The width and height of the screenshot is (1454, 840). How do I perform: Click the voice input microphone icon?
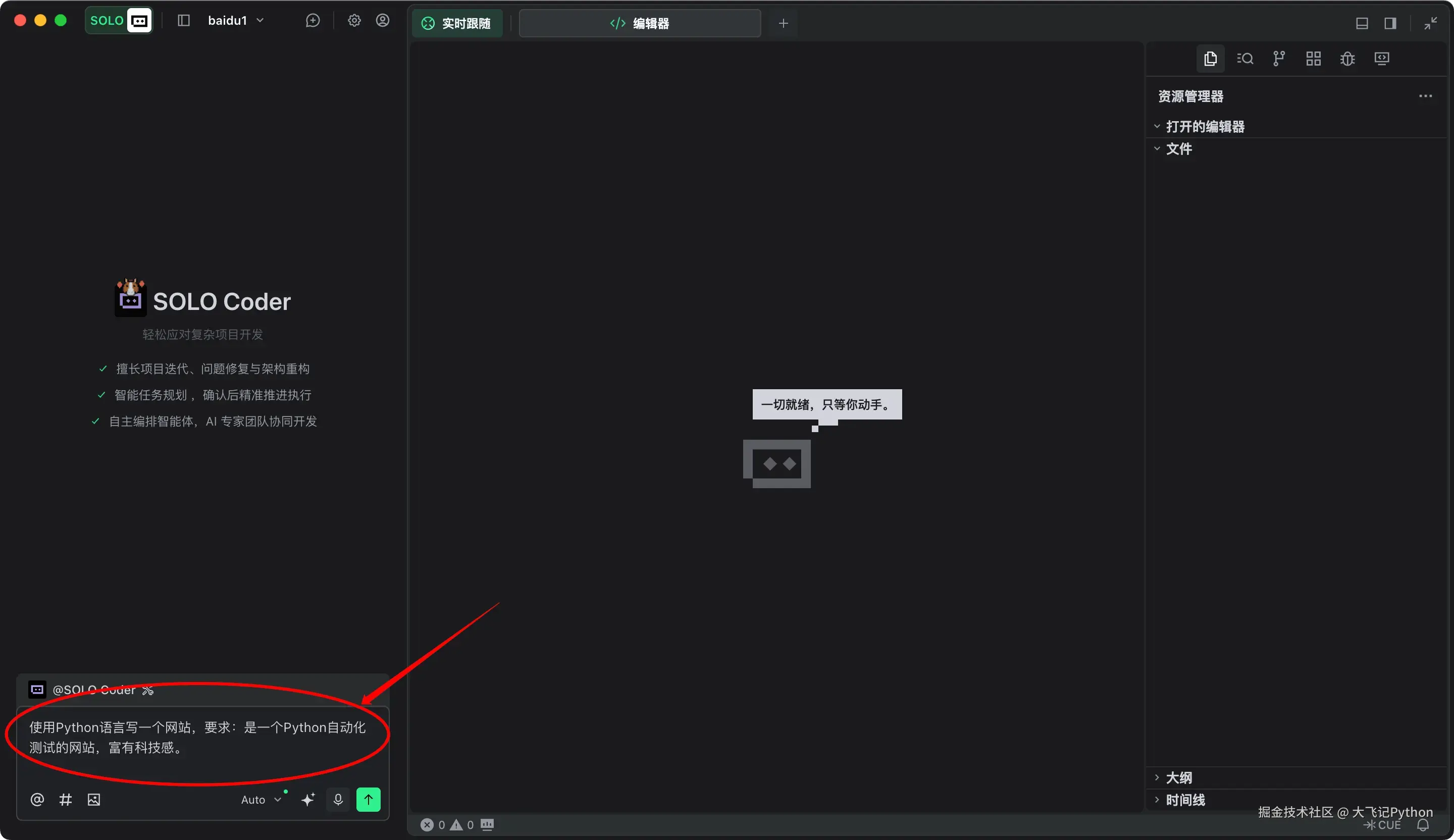pos(338,800)
